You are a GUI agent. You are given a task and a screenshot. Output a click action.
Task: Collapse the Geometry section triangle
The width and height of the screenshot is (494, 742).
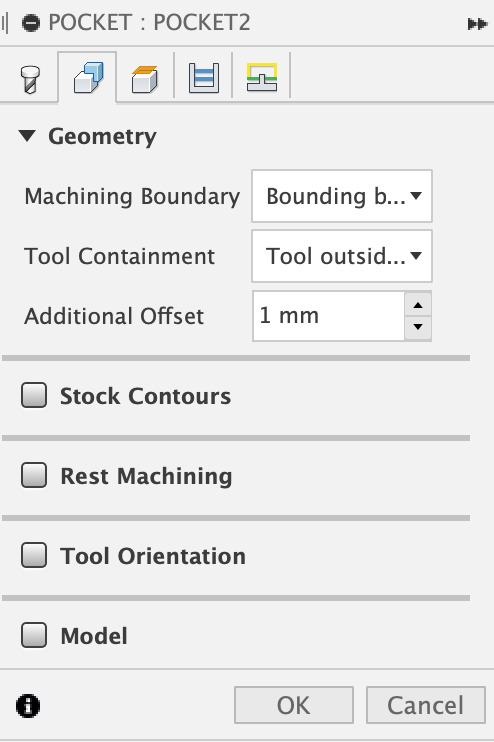coord(27,136)
